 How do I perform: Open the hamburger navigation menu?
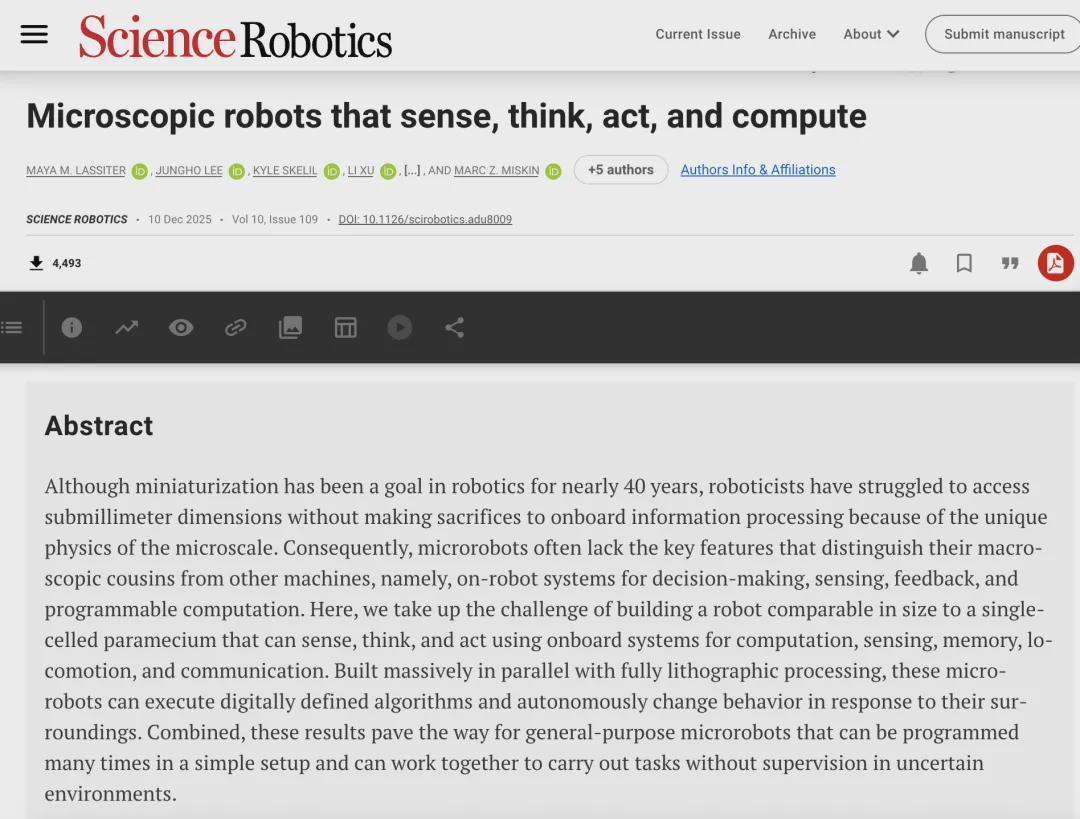[34, 34]
